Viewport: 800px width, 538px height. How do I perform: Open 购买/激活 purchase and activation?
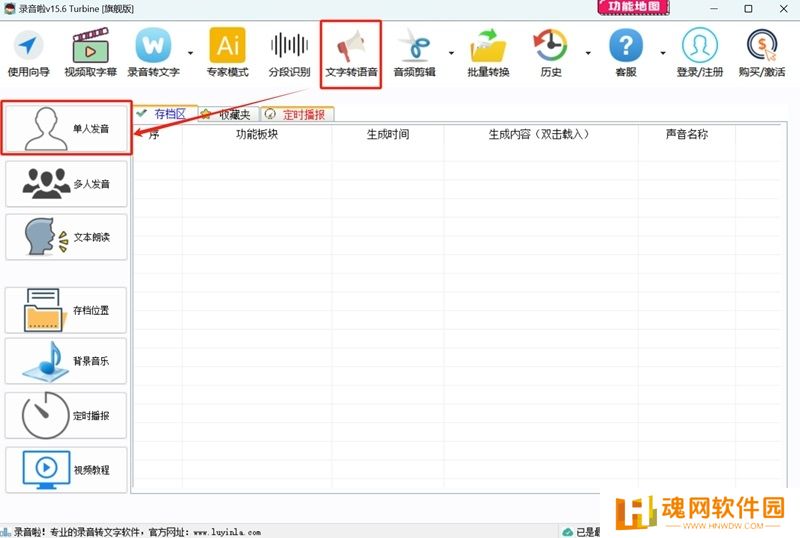(x=762, y=54)
